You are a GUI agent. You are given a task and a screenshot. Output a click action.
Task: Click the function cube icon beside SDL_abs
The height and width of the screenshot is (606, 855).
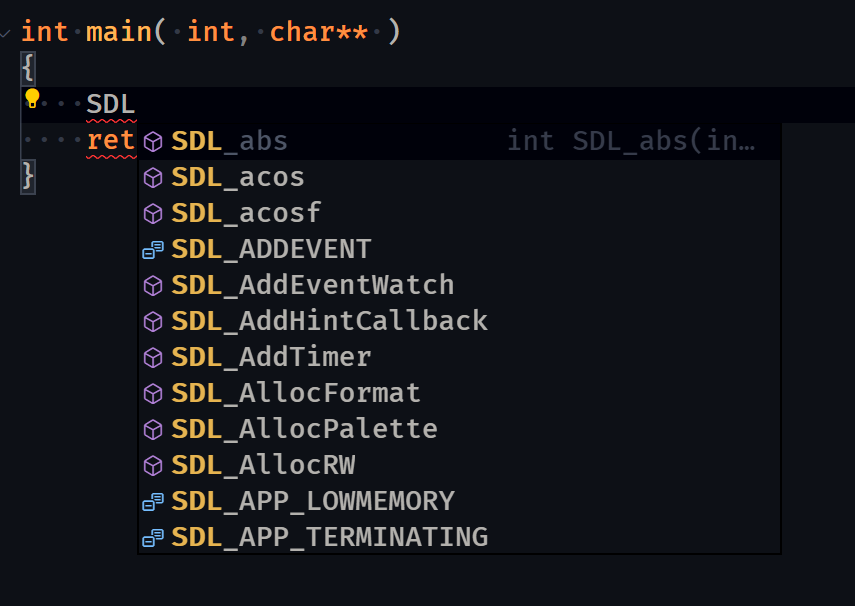click(x=153, y=141)
